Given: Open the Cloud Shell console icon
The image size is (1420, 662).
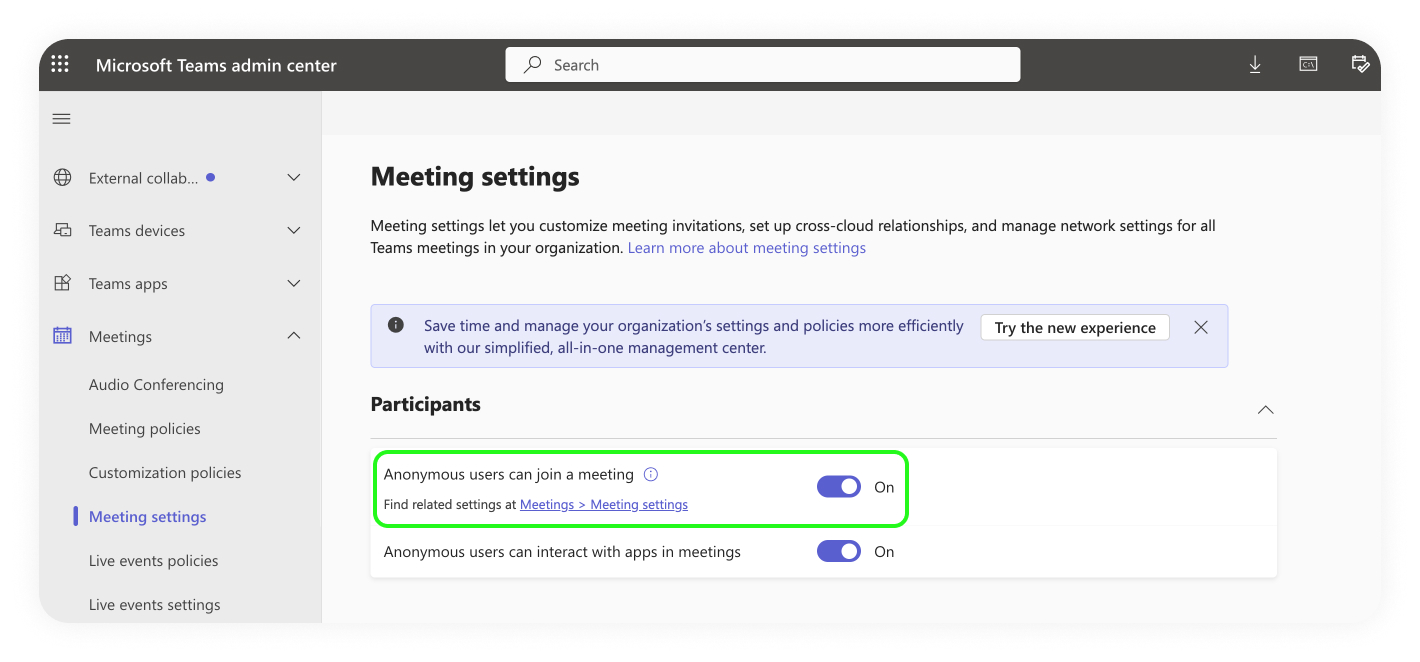Looking at the screenshot, I should (1308, 64).
